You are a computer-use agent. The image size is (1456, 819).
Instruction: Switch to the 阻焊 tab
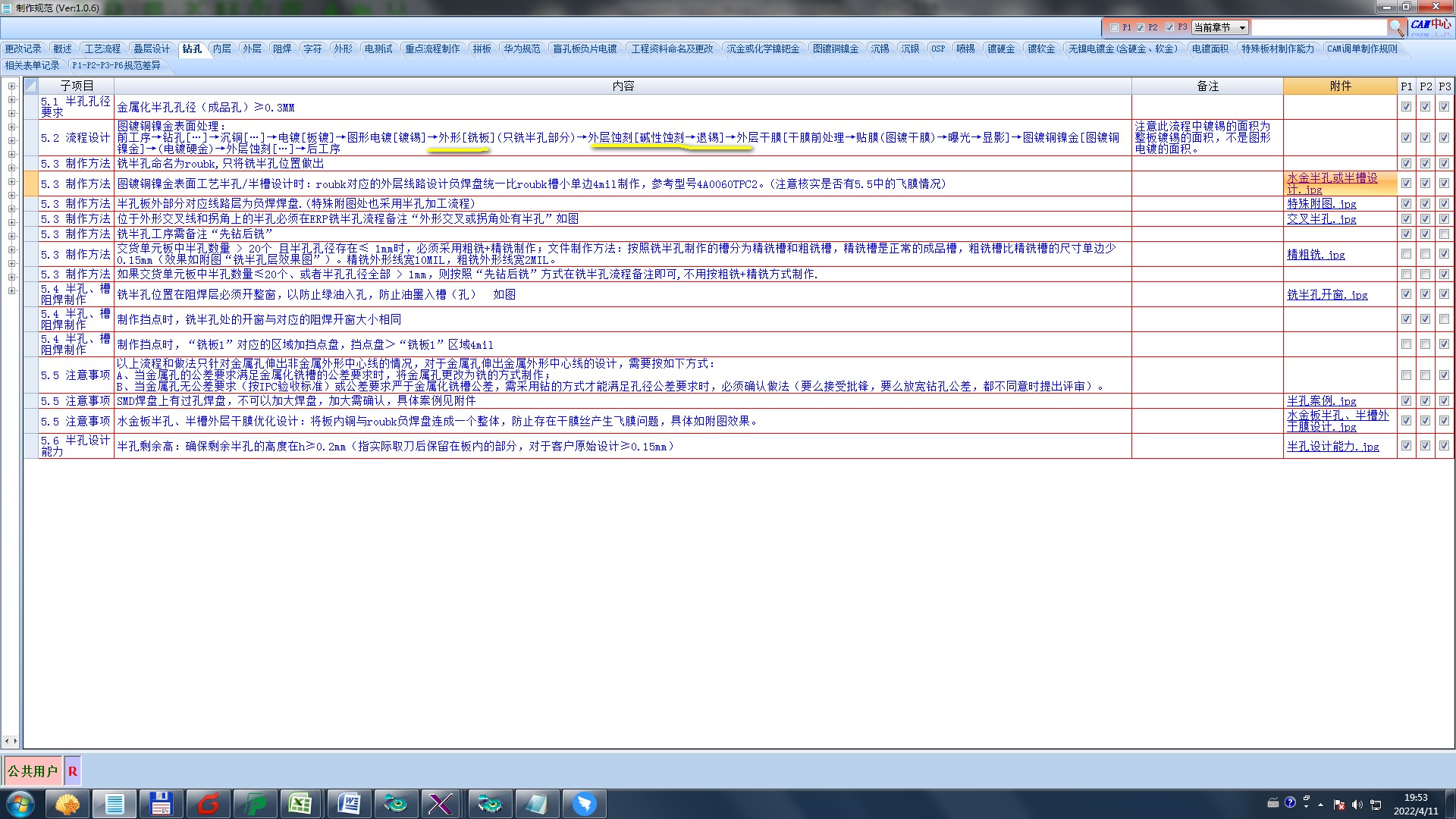(281, 49)
